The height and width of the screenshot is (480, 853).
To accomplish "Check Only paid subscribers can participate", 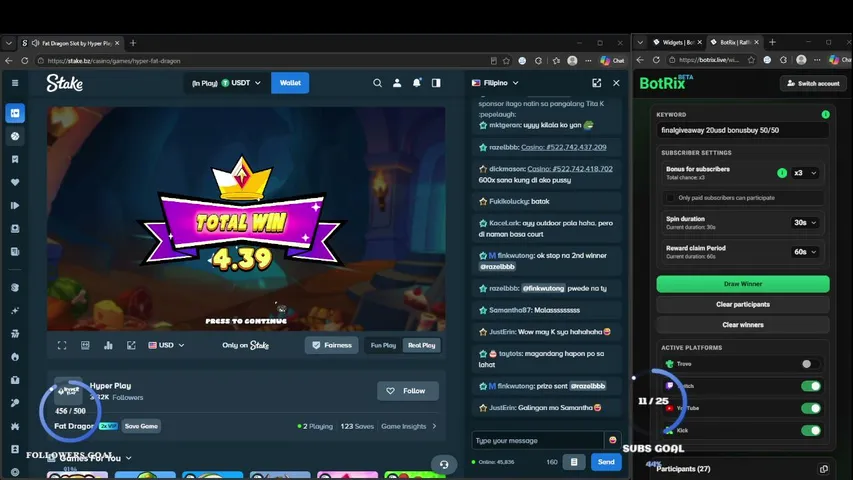I will (x=670, y=198).
